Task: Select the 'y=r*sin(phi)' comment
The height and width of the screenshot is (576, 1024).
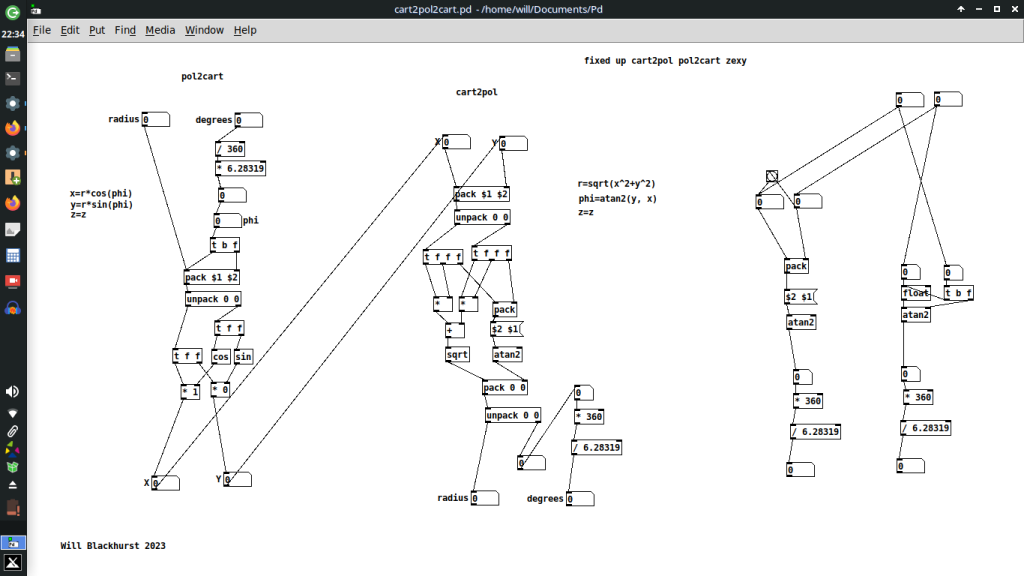Action: click(101, 204)
